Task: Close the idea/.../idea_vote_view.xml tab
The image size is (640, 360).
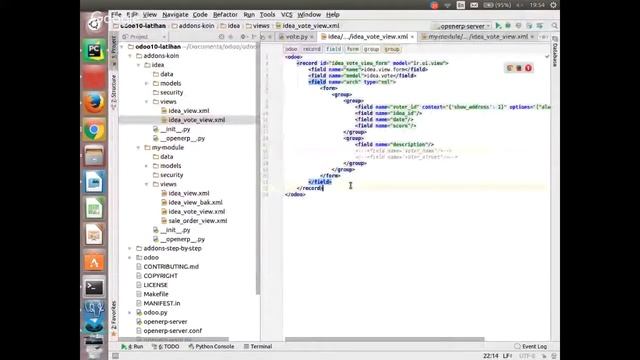Action: pyautogui.click(x=412, y=37)
